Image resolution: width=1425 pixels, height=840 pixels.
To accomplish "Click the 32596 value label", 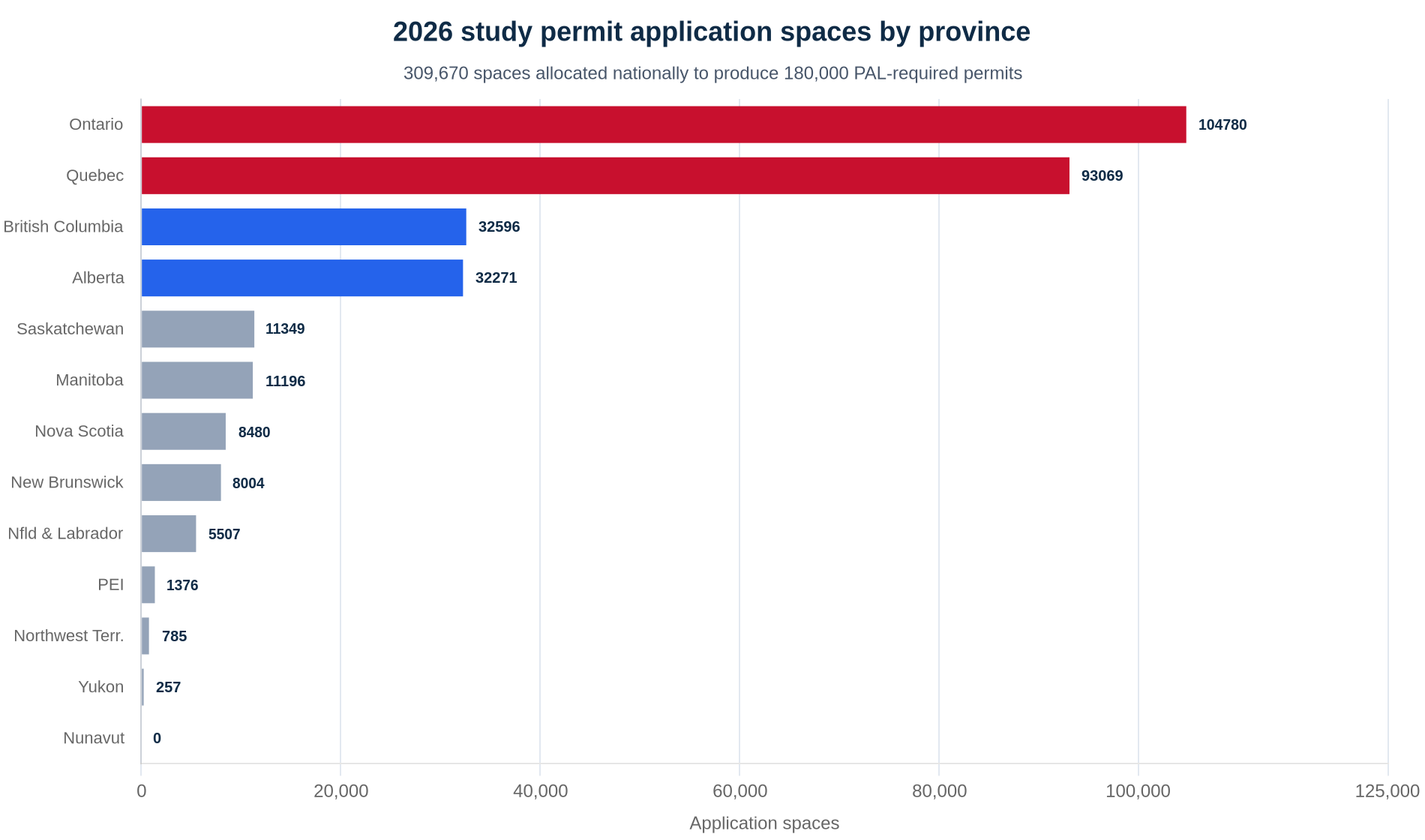I will 499,227.
